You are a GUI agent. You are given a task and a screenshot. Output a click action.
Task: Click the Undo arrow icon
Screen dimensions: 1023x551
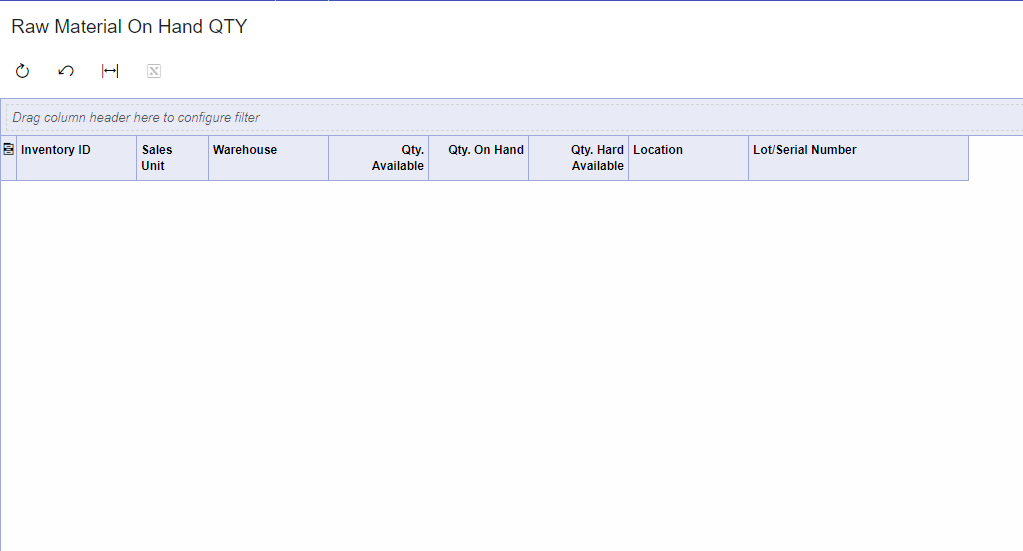[66, 70]
